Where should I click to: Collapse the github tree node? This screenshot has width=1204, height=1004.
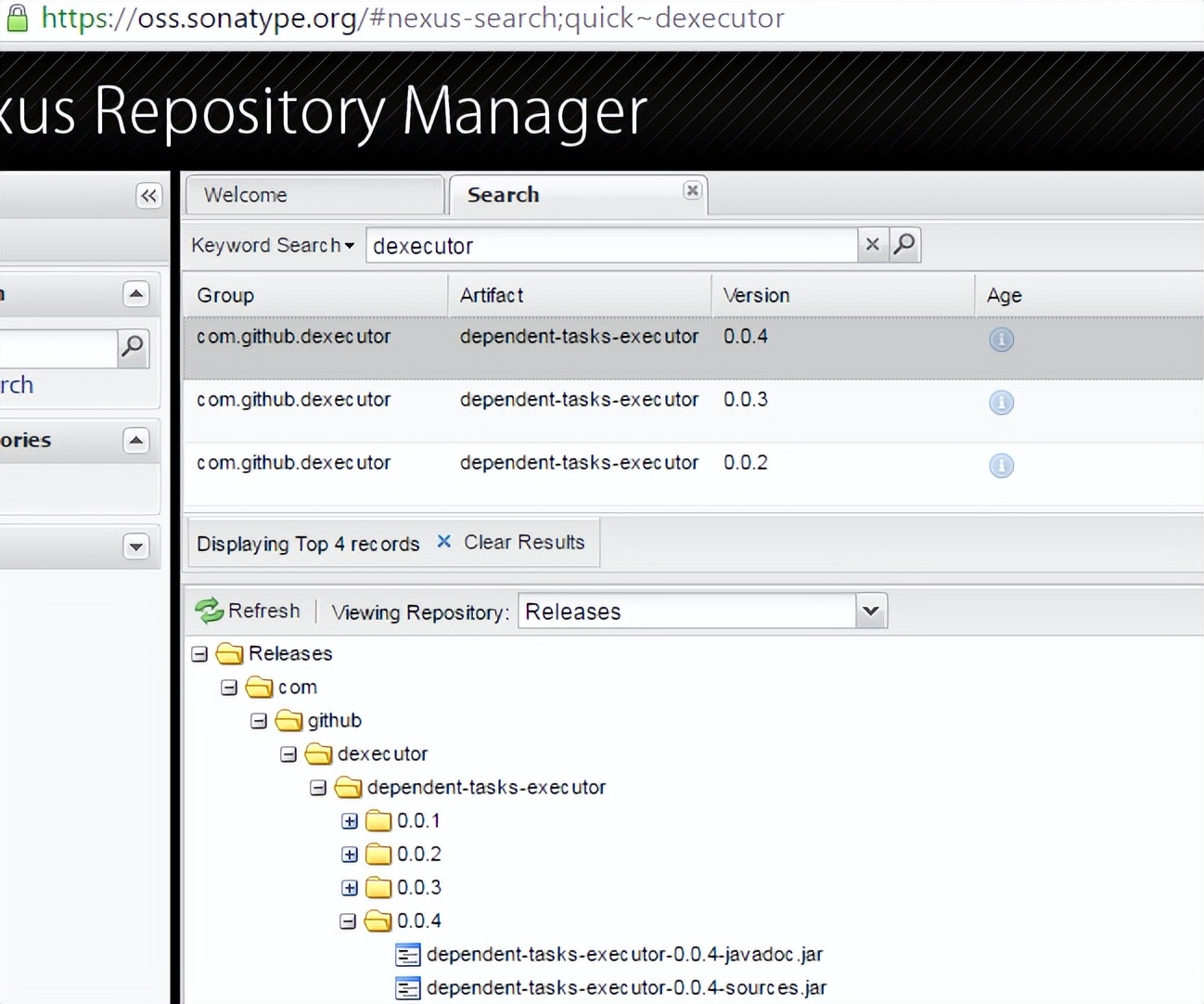(259, 721)
